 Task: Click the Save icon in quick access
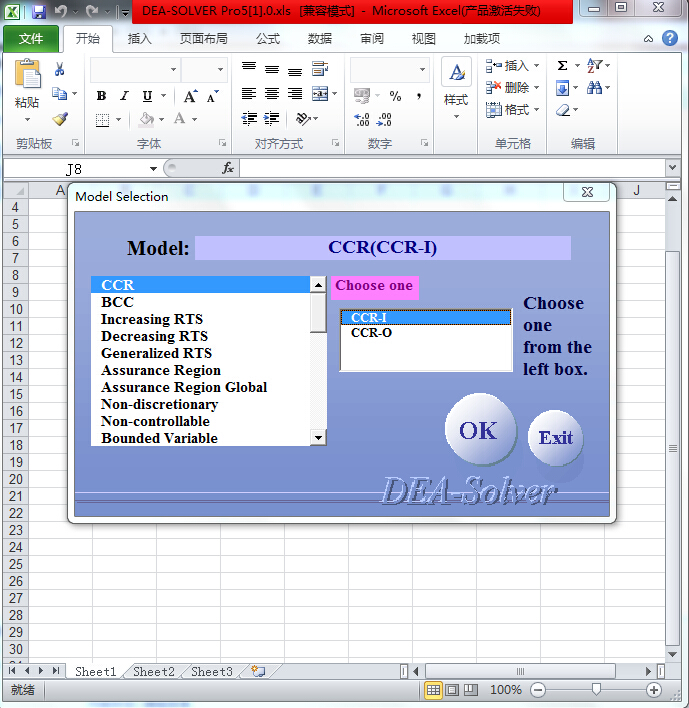(38, 11)
